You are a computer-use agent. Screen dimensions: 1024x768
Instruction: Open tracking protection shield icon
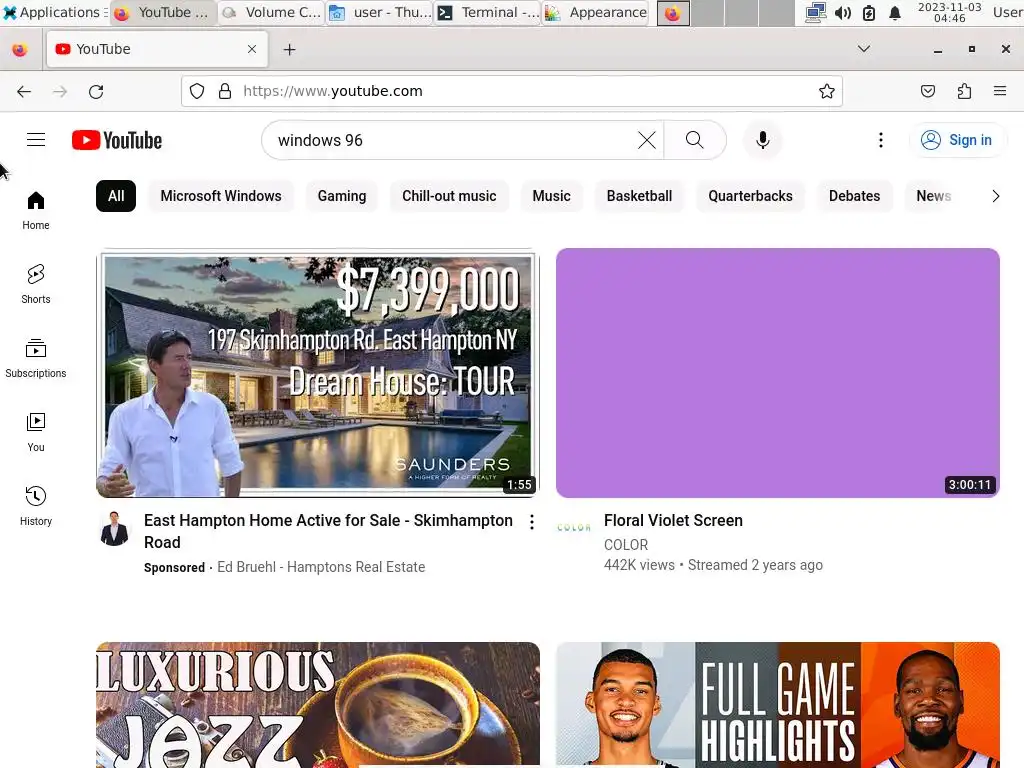(197, 91)
